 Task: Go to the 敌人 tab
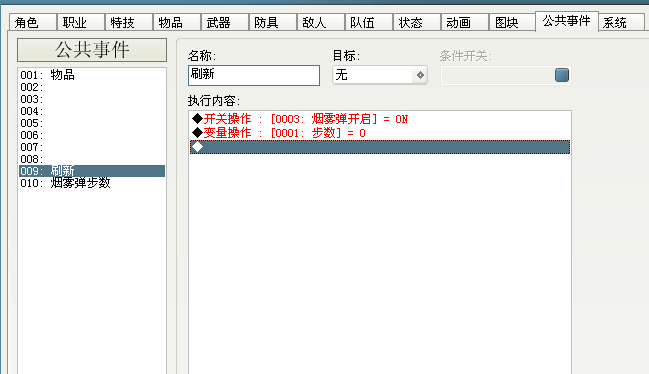[x=321, y=22]
